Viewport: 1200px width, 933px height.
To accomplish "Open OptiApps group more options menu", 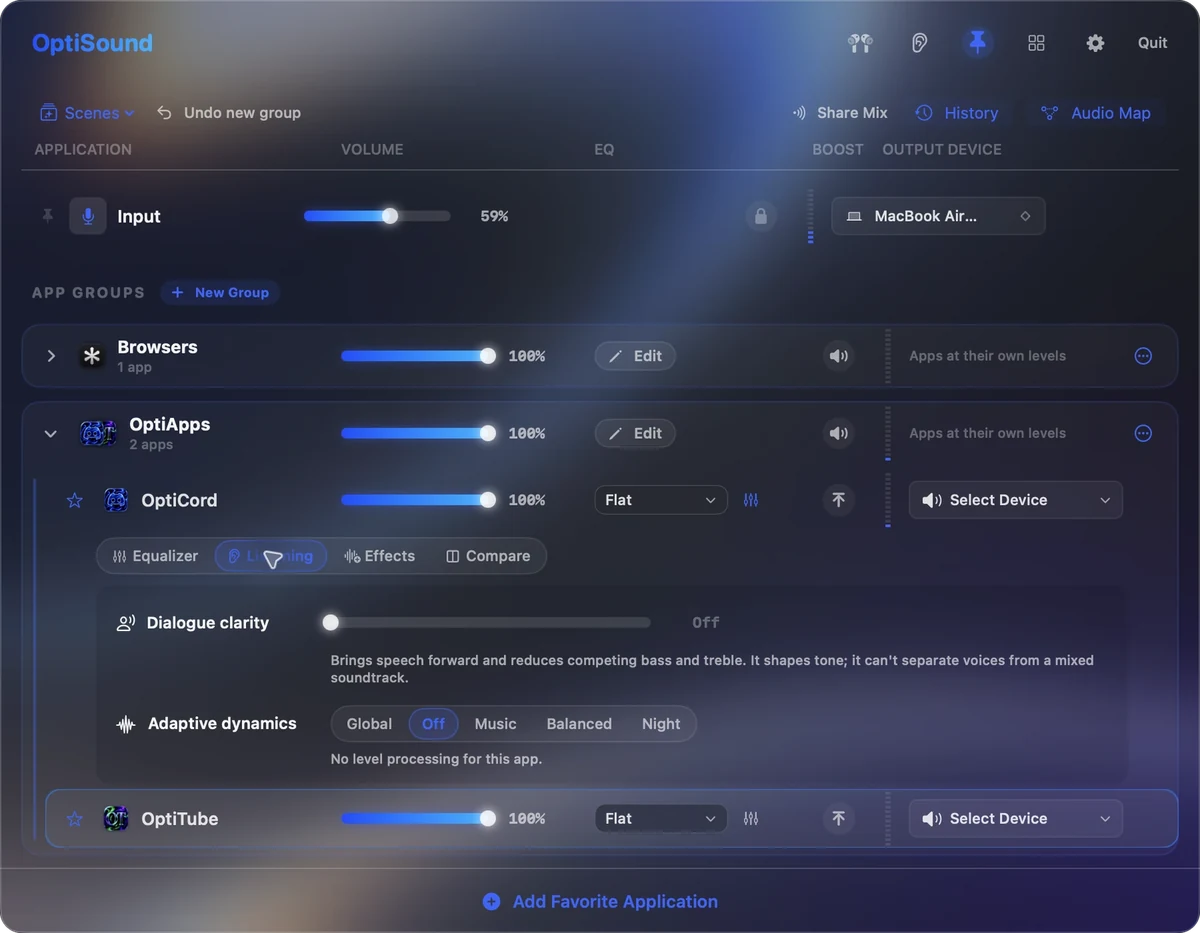I will coord(1143,433).
